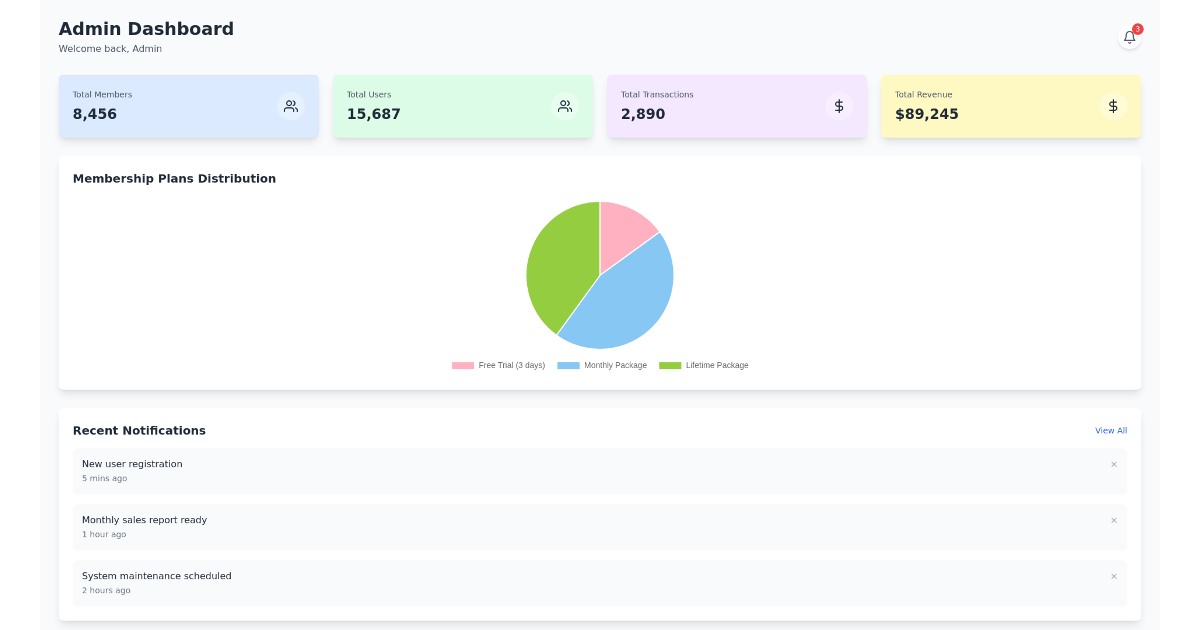Click the Total Members stat card
The width and height of the screenshot is (1200, 630).
(x=188, y=105)
